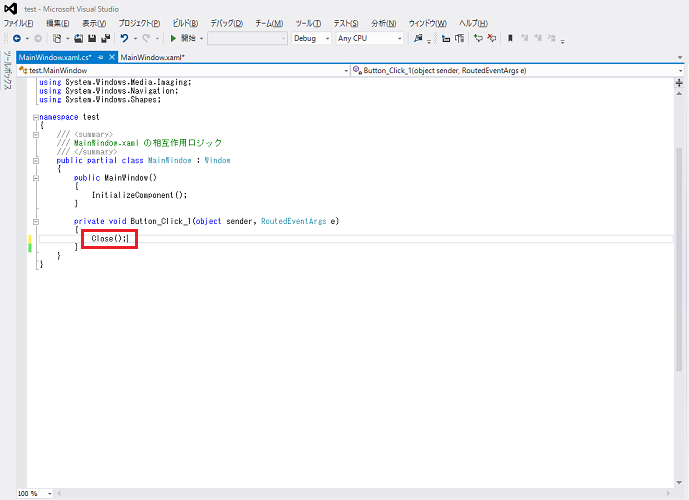This screenshot has height=500, width=689.
Task: Open the テスト(S) menu
Action: 345,23
